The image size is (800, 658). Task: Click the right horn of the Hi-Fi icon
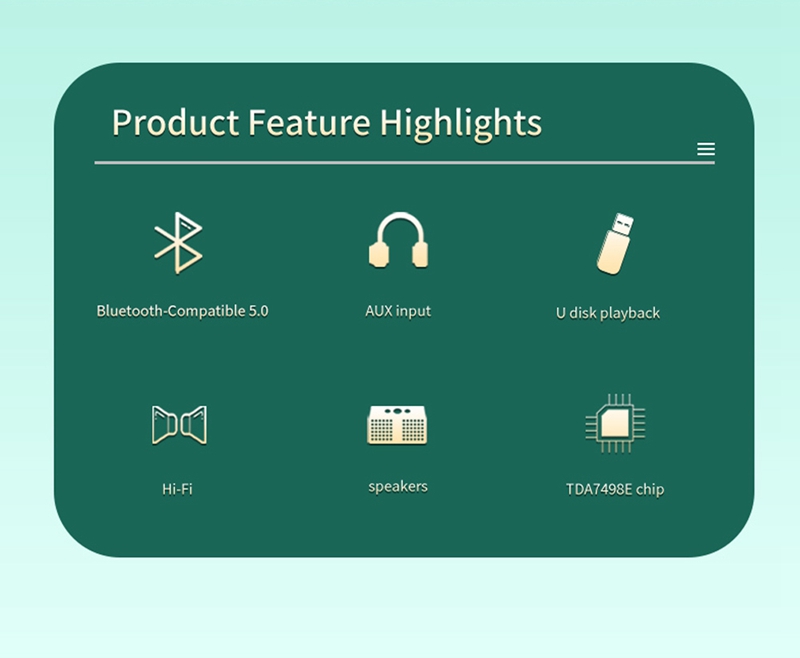pos(194,425)
